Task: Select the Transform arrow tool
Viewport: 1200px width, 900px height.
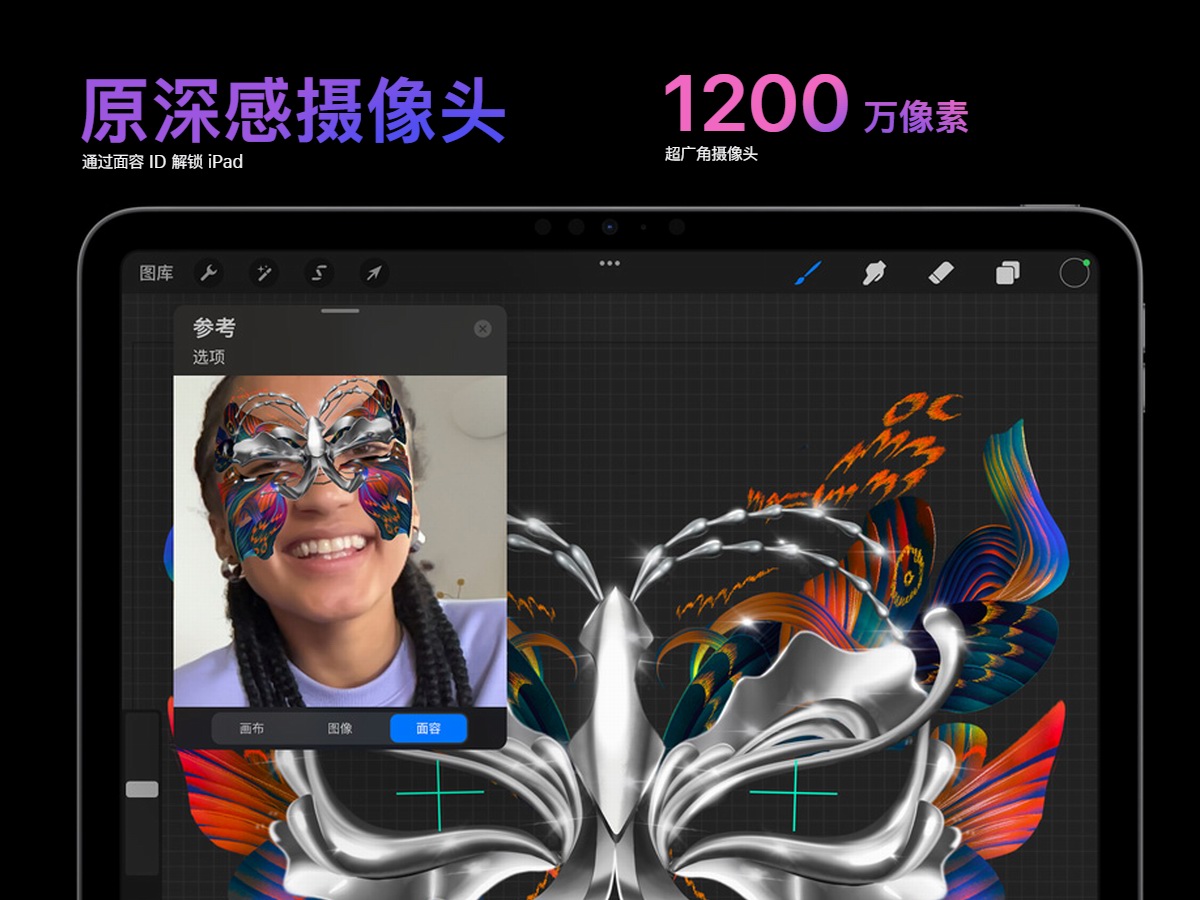Action: click(374, 273)
